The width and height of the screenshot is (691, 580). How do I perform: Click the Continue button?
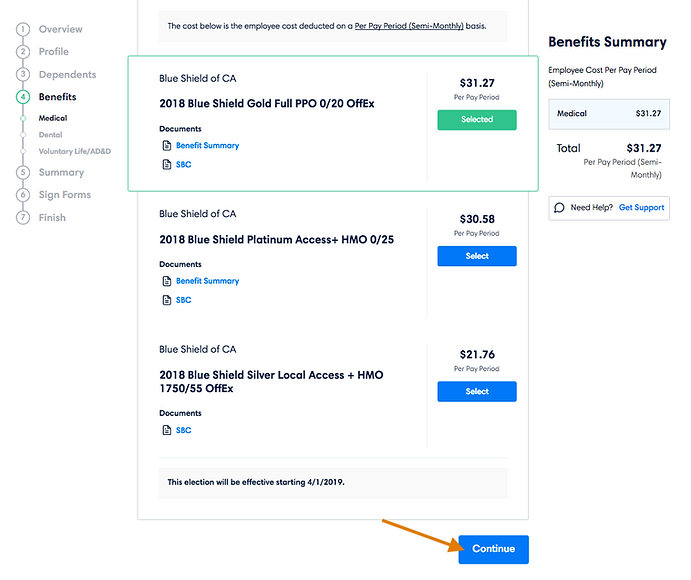(x=494, y=549)
